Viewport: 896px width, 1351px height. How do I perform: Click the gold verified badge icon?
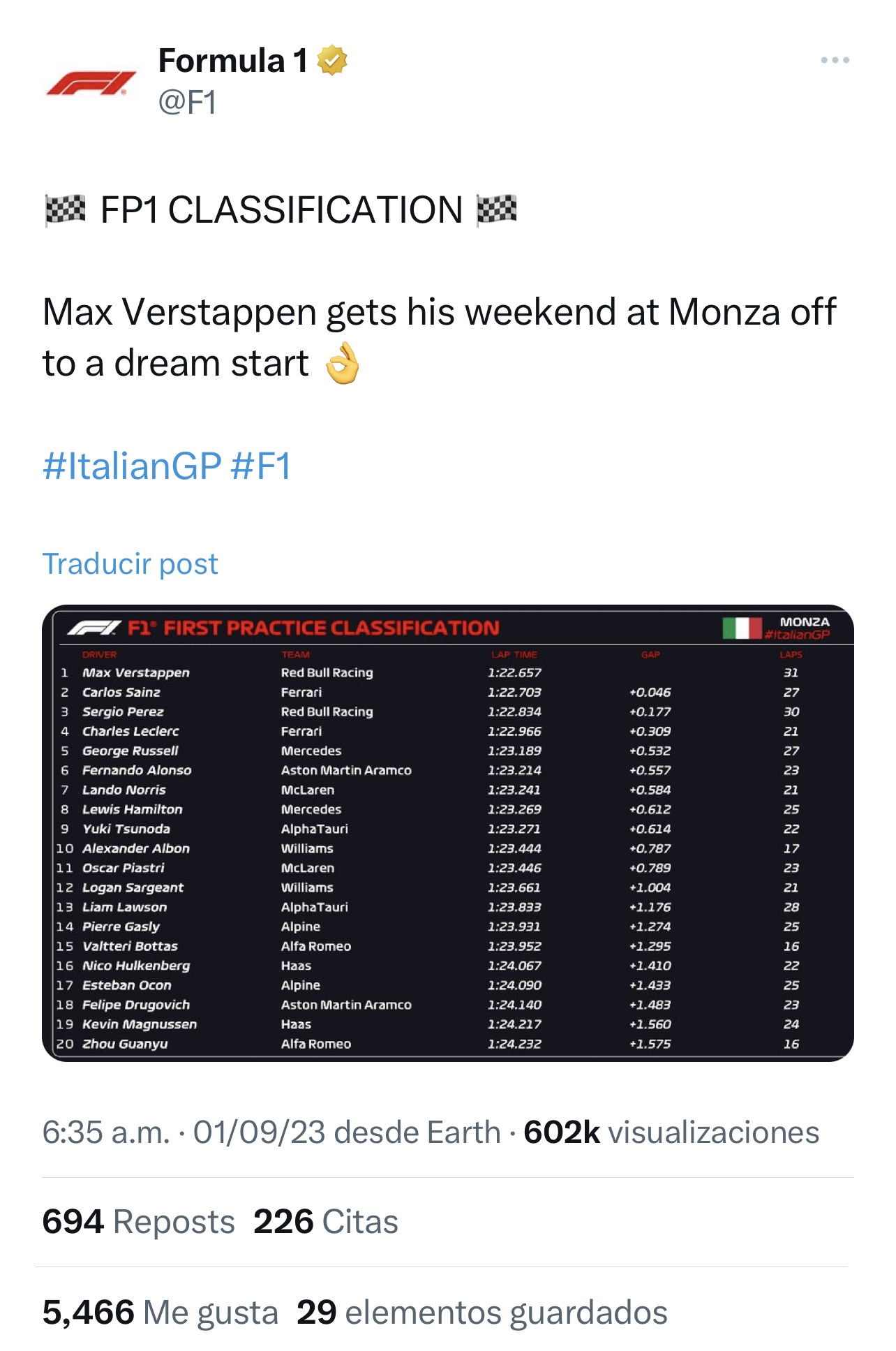(332, 61)
